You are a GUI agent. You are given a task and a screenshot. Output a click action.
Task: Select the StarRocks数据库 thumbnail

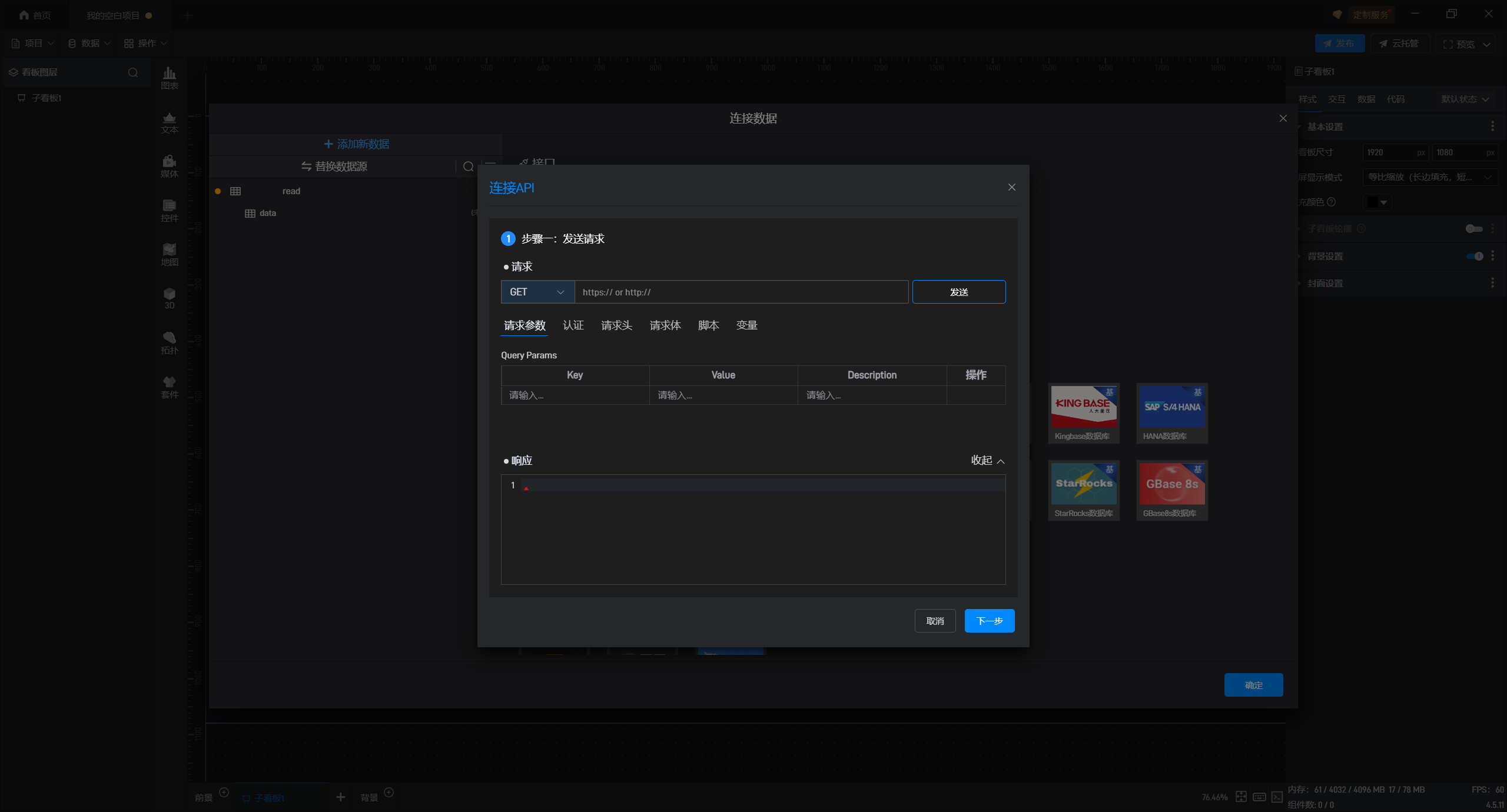[x=1083, y=490]
